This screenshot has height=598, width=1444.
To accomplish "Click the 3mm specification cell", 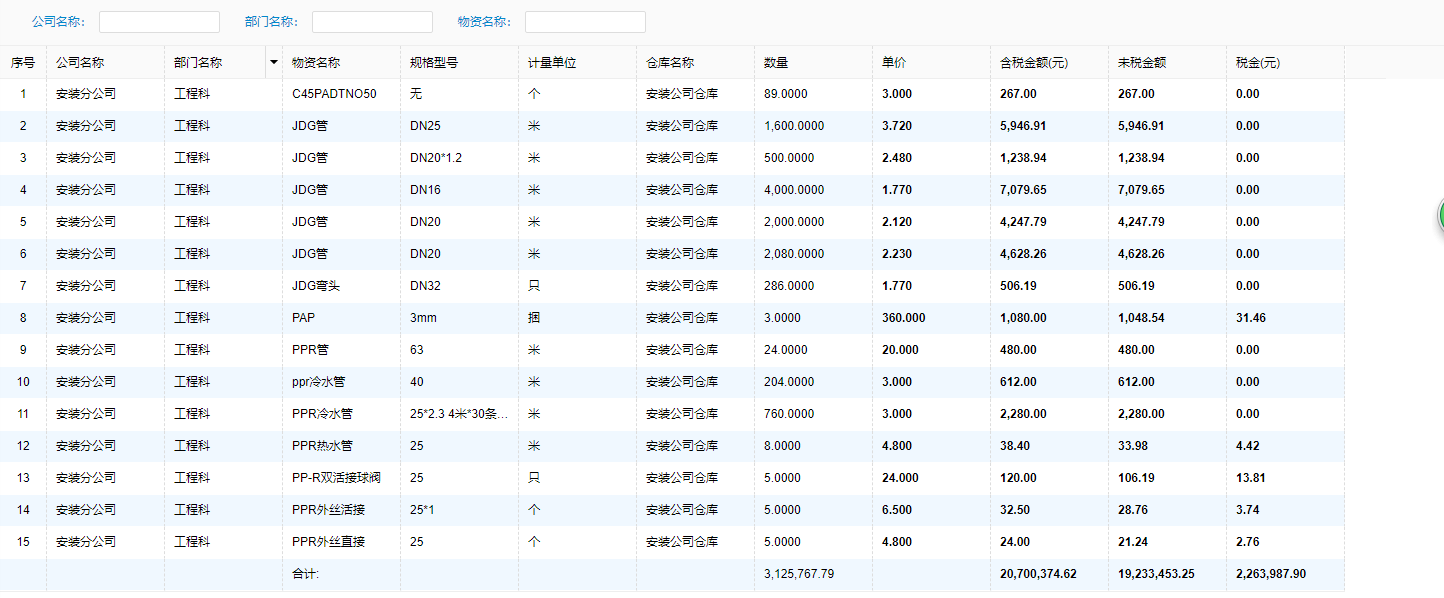I will [x=459, y=318].
